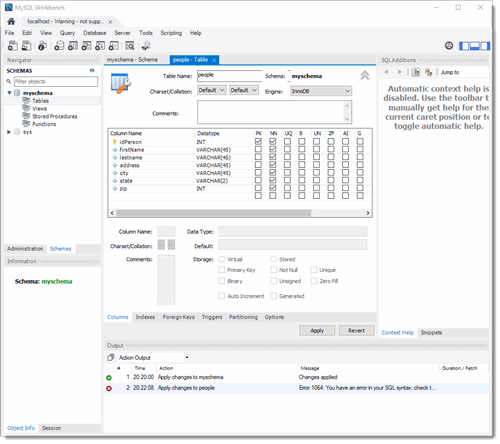Select Tables under myschema
This screenshot has height=444, width=500.
(x=40, y=101)
